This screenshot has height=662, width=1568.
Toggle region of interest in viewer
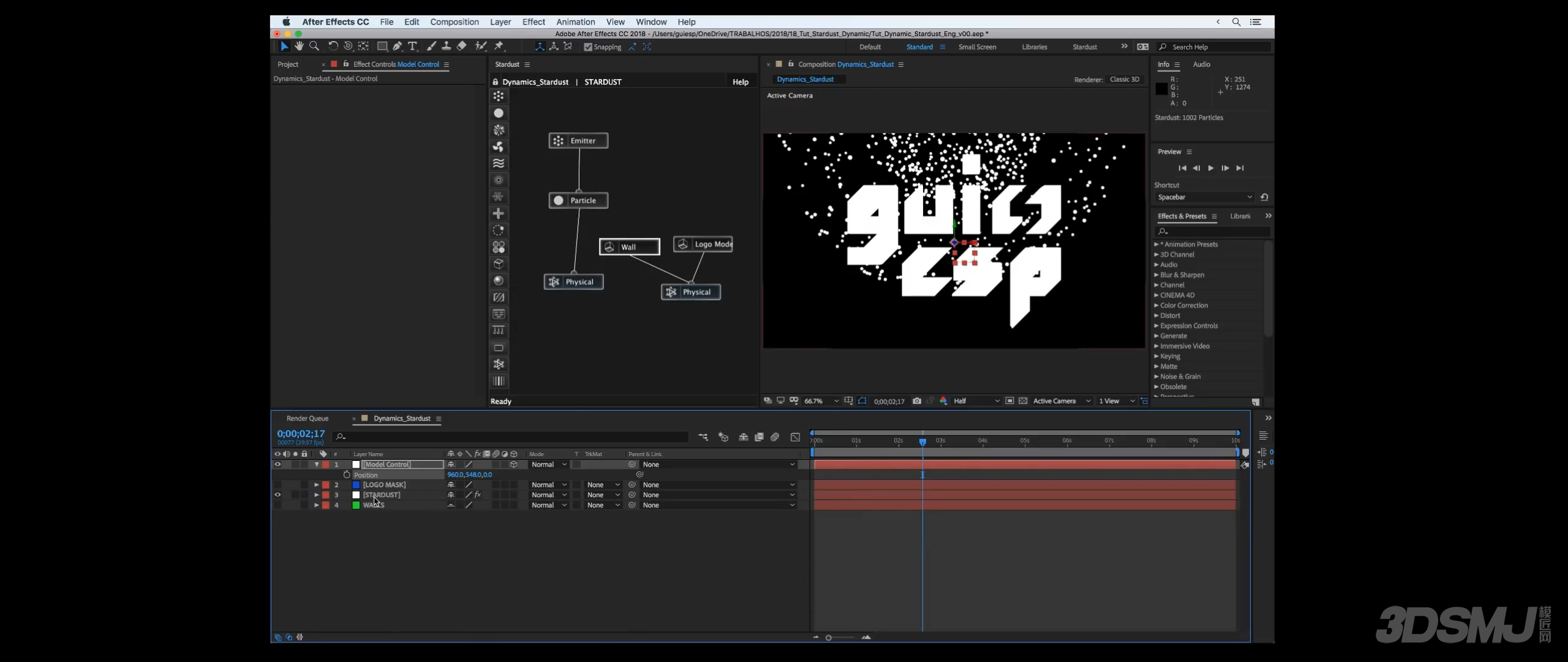(x=1009, y=401)
